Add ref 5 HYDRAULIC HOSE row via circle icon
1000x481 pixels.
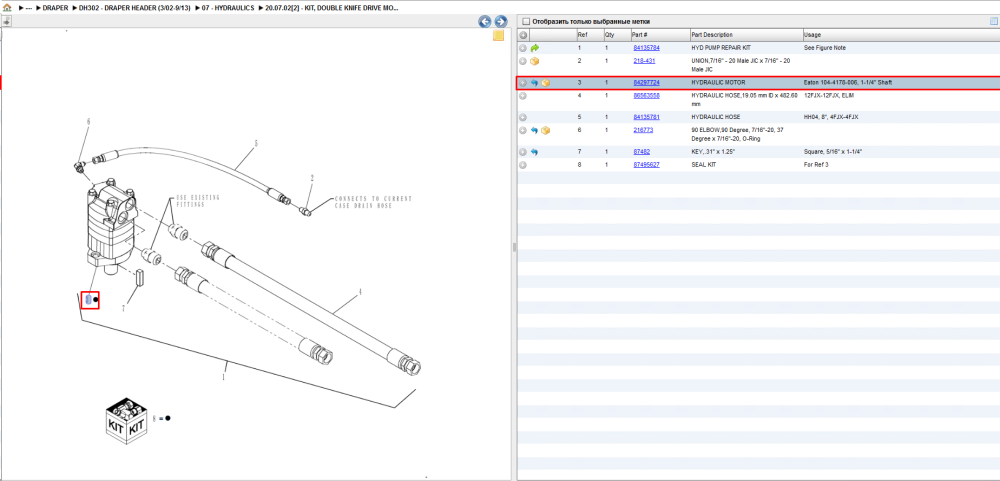click(x=523, y=117)
